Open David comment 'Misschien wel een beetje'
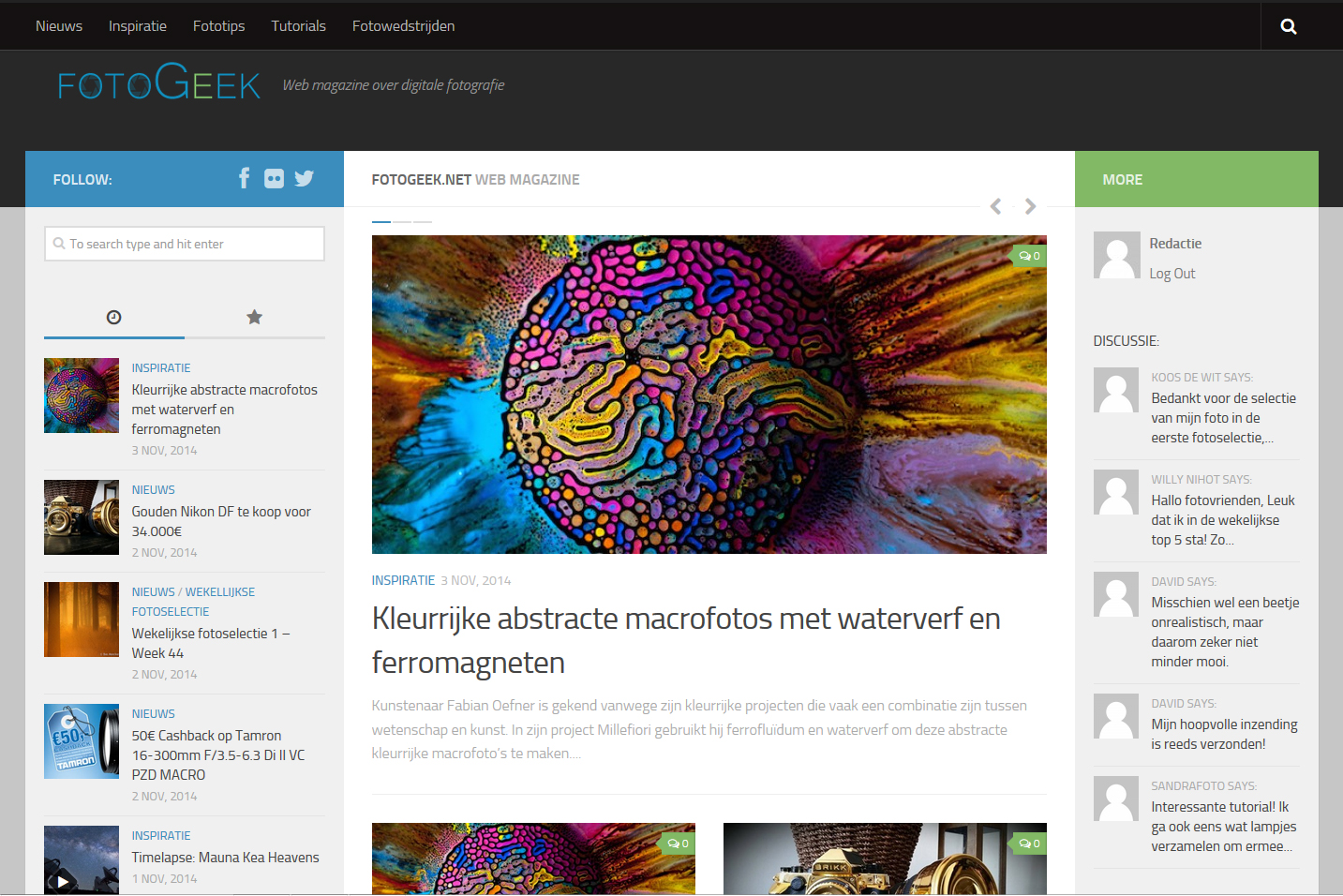Image resolution: width=1343 pixels, height=896 pixels. (x=1226, y=633)
